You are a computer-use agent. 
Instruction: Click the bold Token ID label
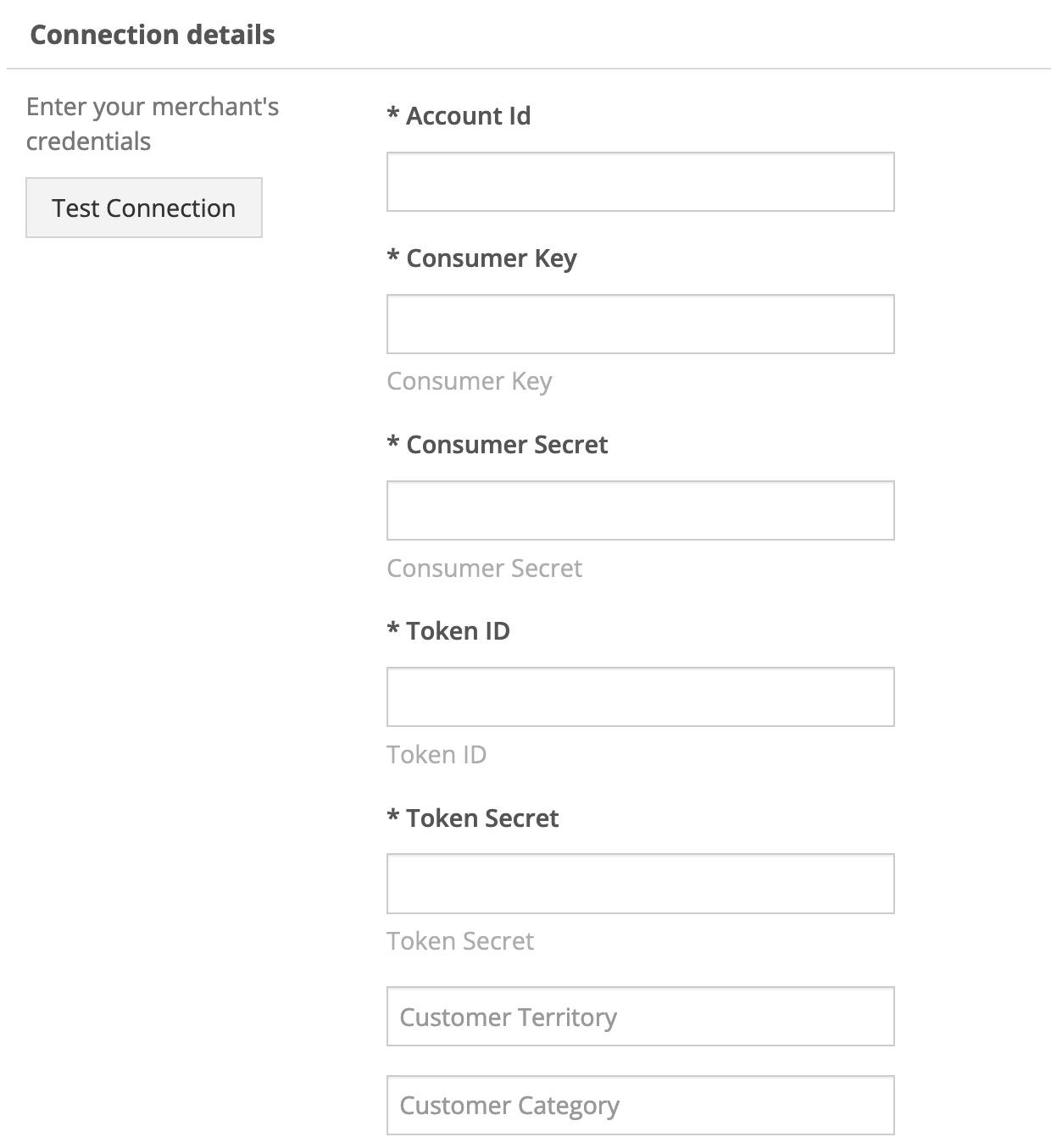(x=458, y=631)
